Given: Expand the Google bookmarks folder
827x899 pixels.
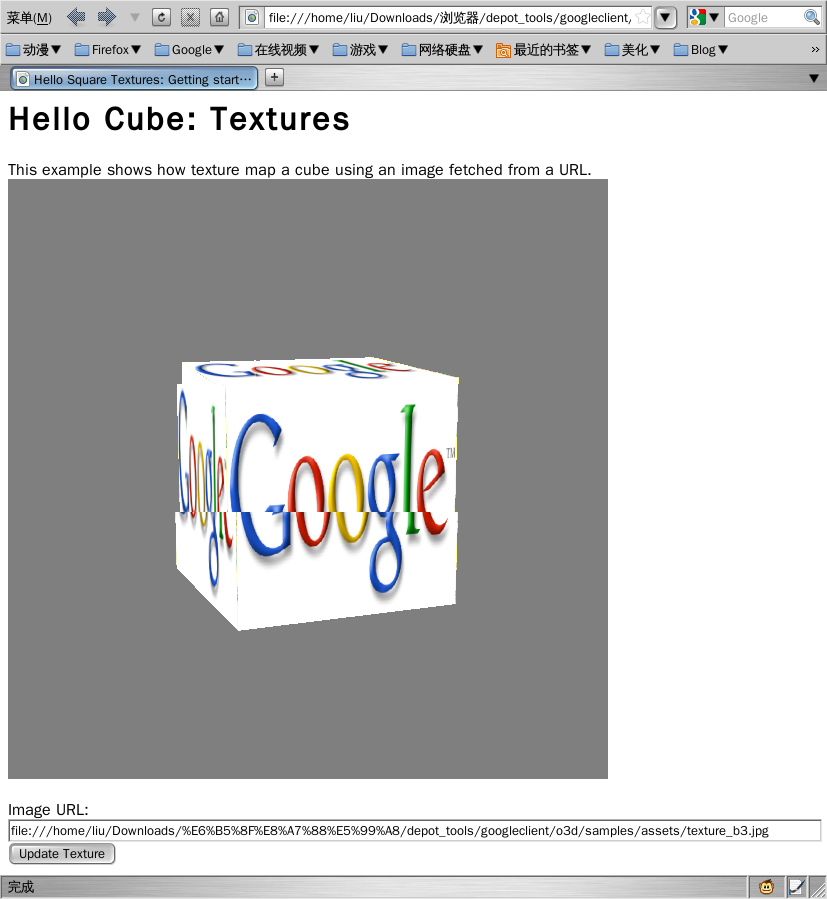Looking at the screenshot, I should [x=189, y=50].
